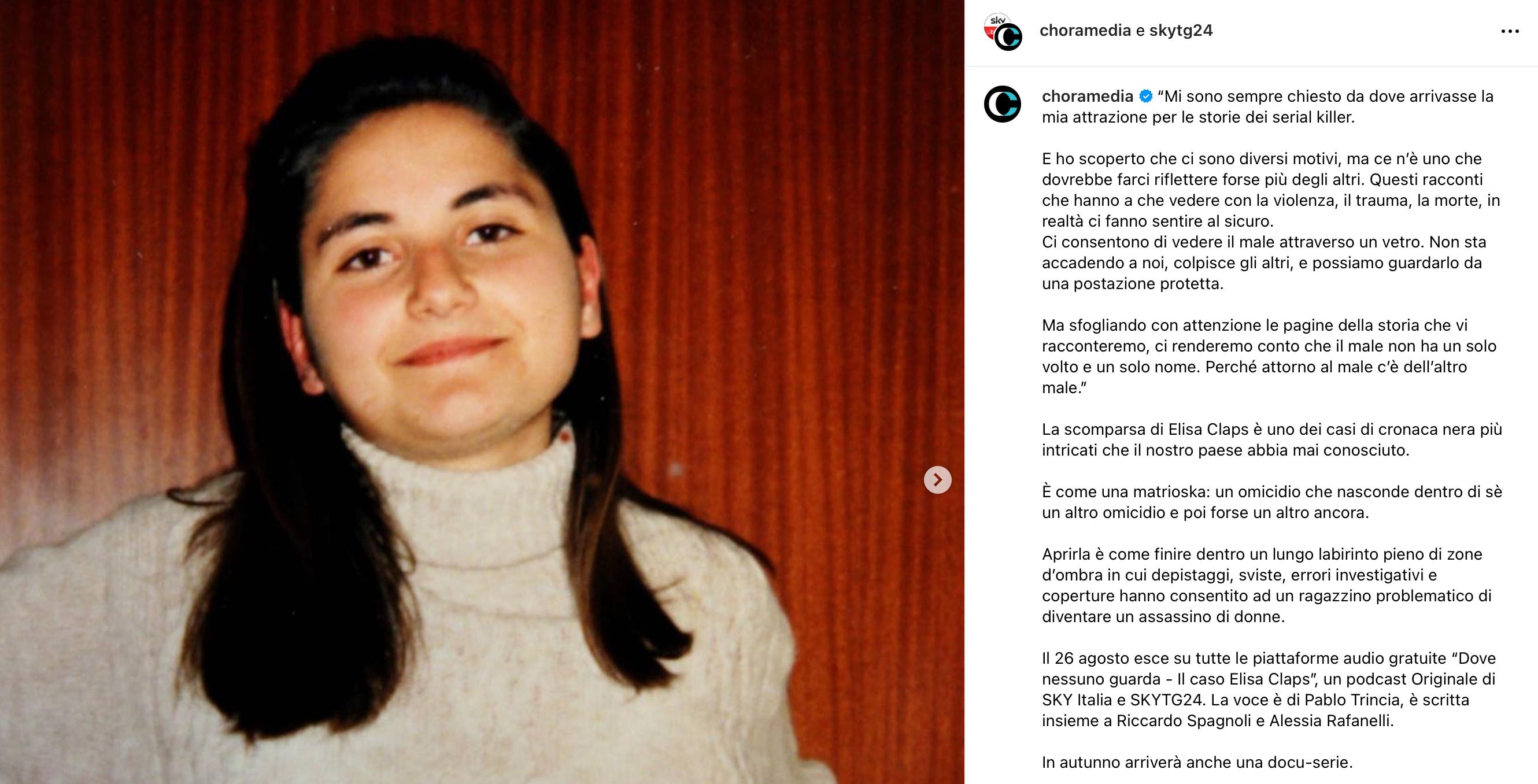
Task: Open choramedia avatar beside the caption
Action: (1003, 105)
